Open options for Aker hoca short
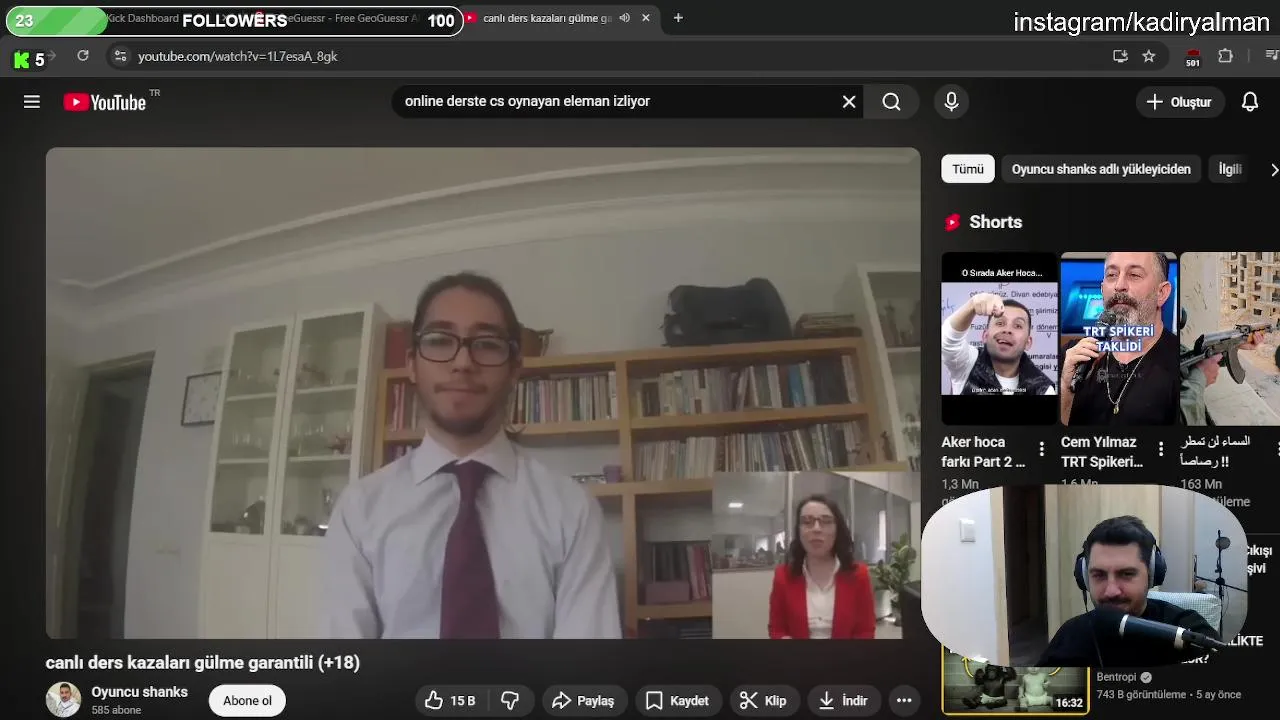Viewport: 1280px width, 720px height. coord(1041,449)
